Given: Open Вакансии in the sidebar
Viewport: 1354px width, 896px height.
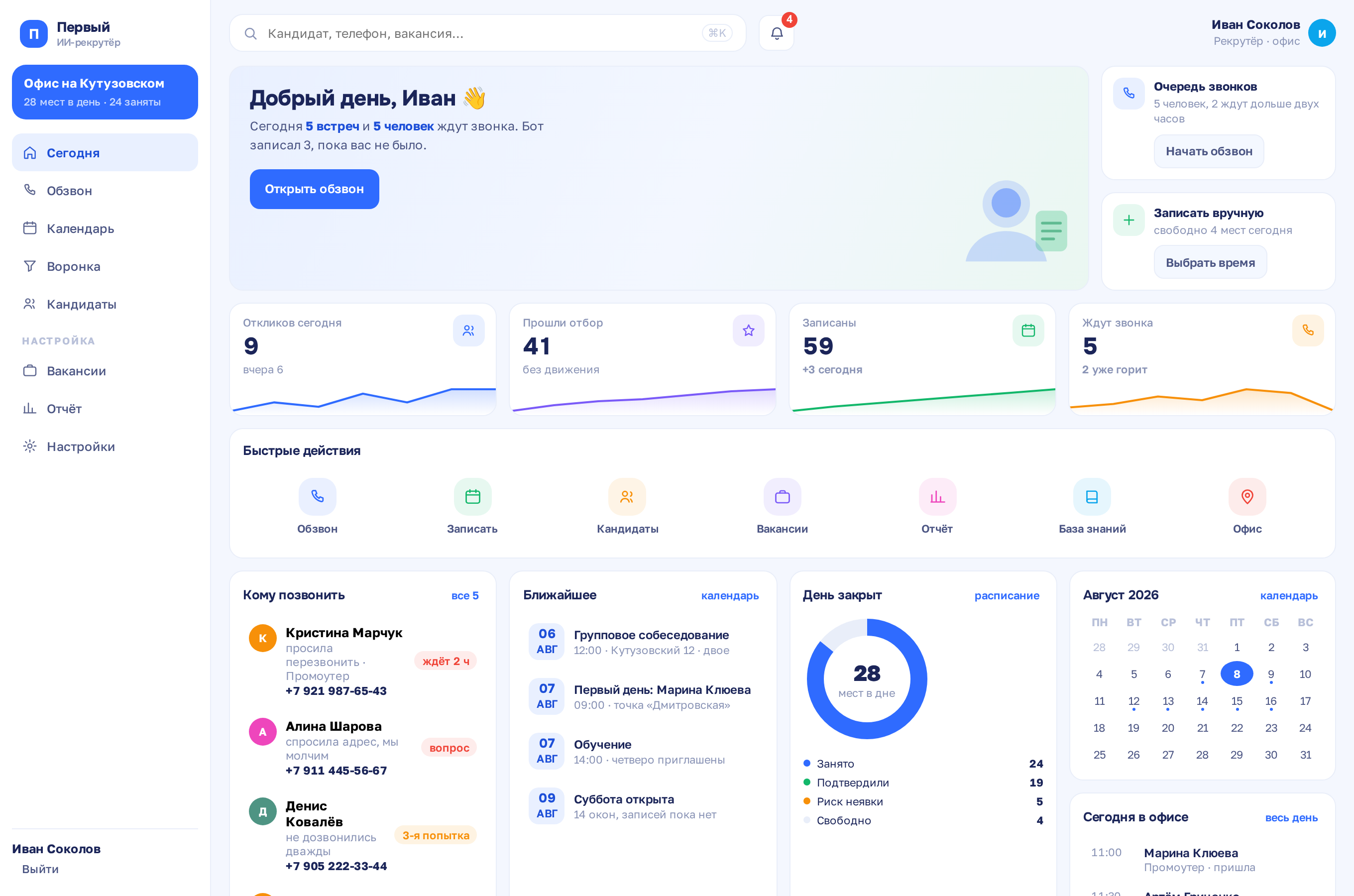Looking at the screenshot, I should coord(105,370).
